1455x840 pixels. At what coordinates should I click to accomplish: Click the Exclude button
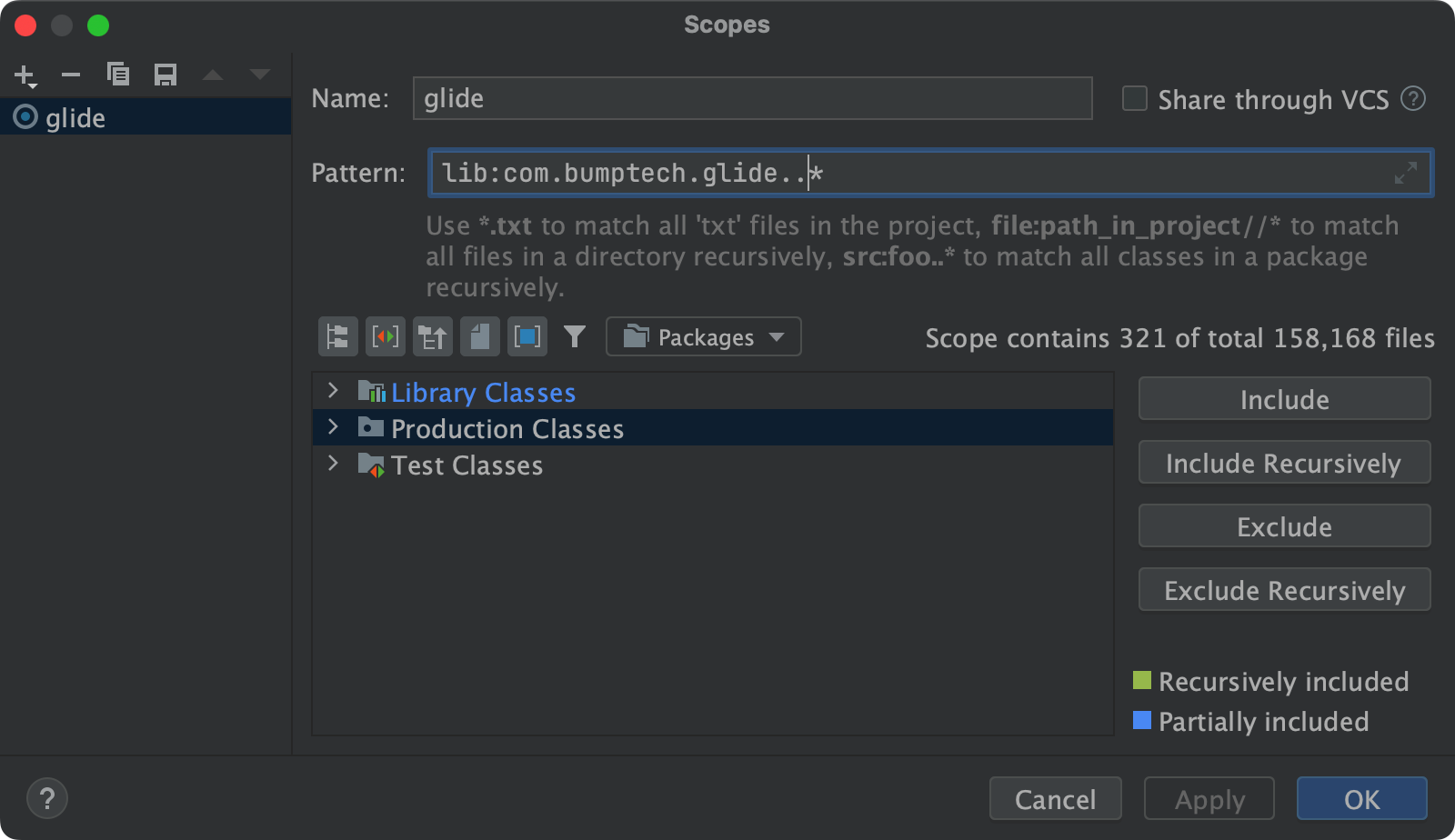point(1284,526)
